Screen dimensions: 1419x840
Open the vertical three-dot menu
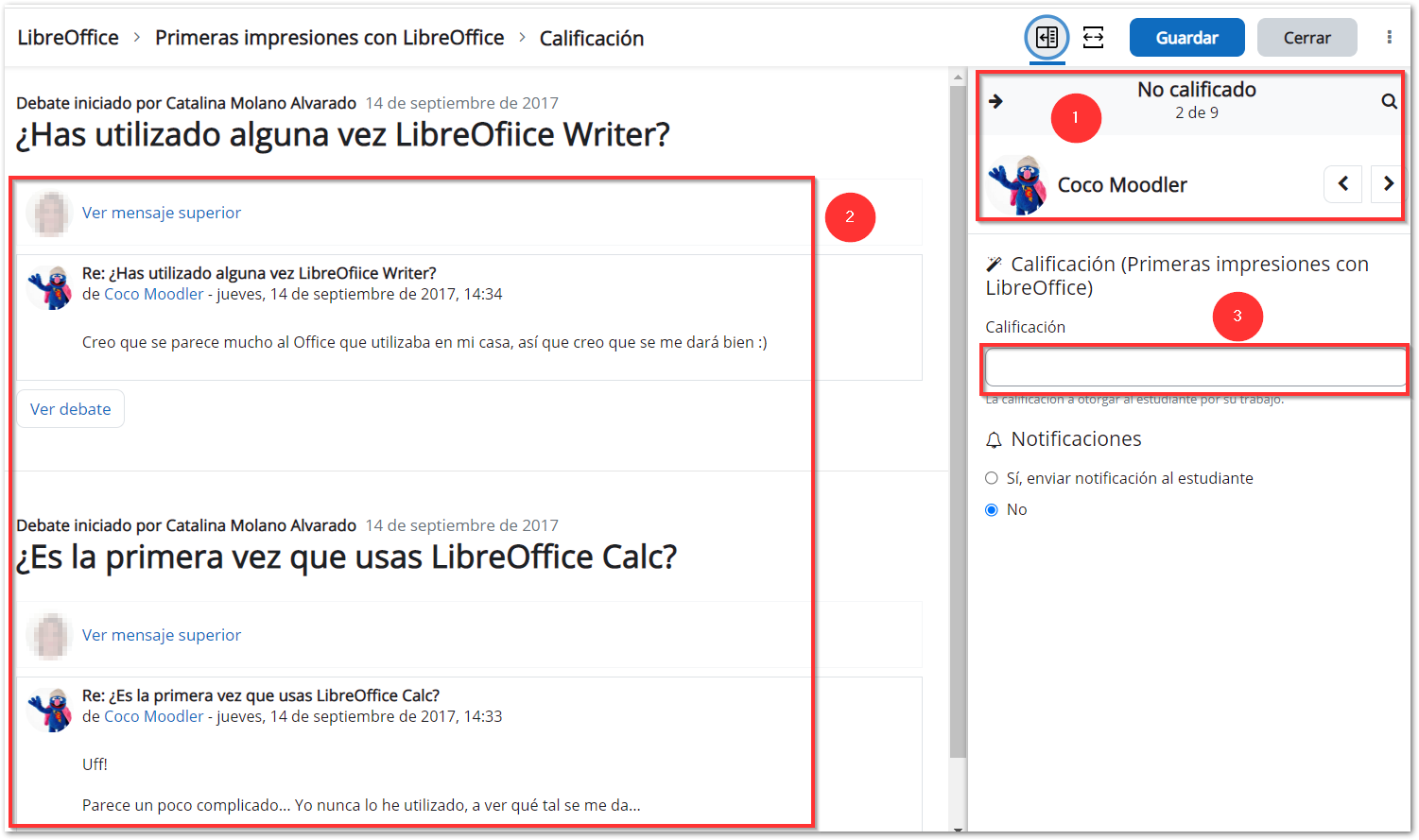pos(1389,38)
